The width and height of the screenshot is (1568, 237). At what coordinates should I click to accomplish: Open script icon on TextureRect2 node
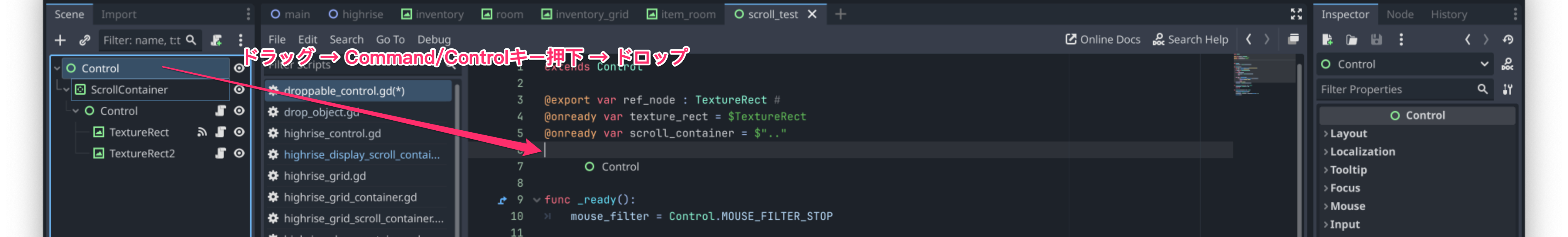coord(220,153)
